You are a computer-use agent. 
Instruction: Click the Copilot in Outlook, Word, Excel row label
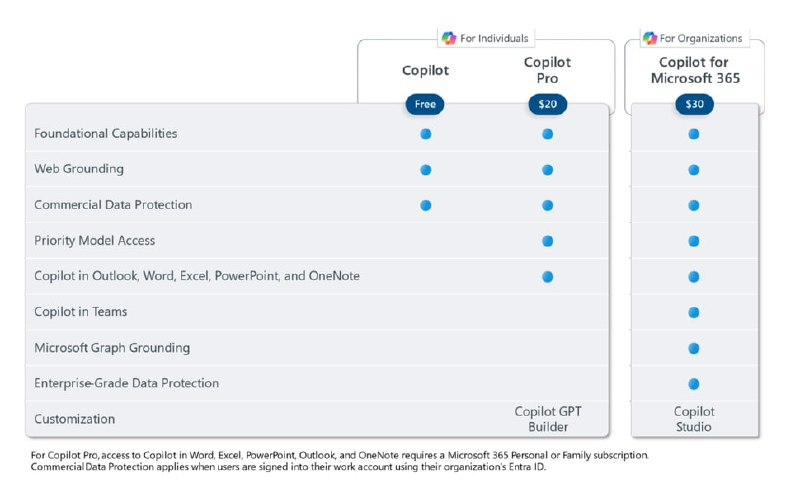pyautogui.click(x=197, y=276)
